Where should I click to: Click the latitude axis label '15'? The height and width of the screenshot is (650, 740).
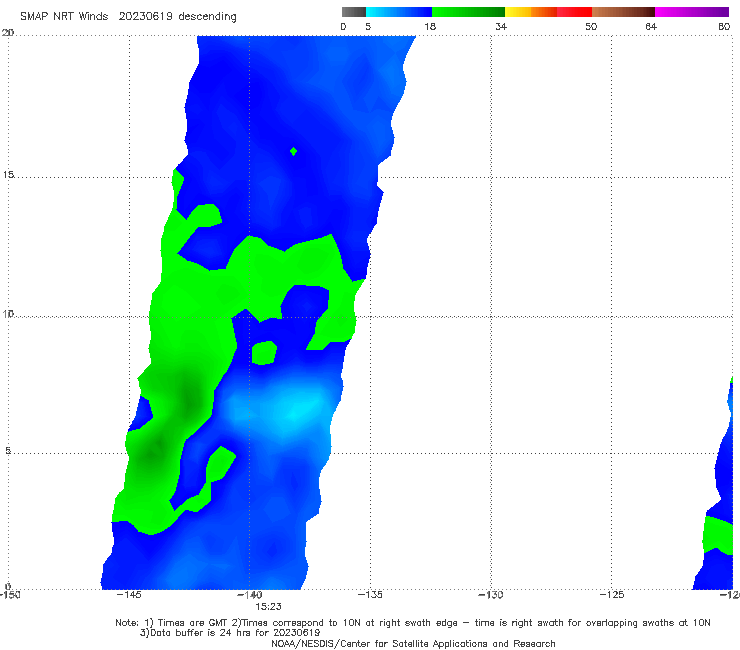coord(8,175)
